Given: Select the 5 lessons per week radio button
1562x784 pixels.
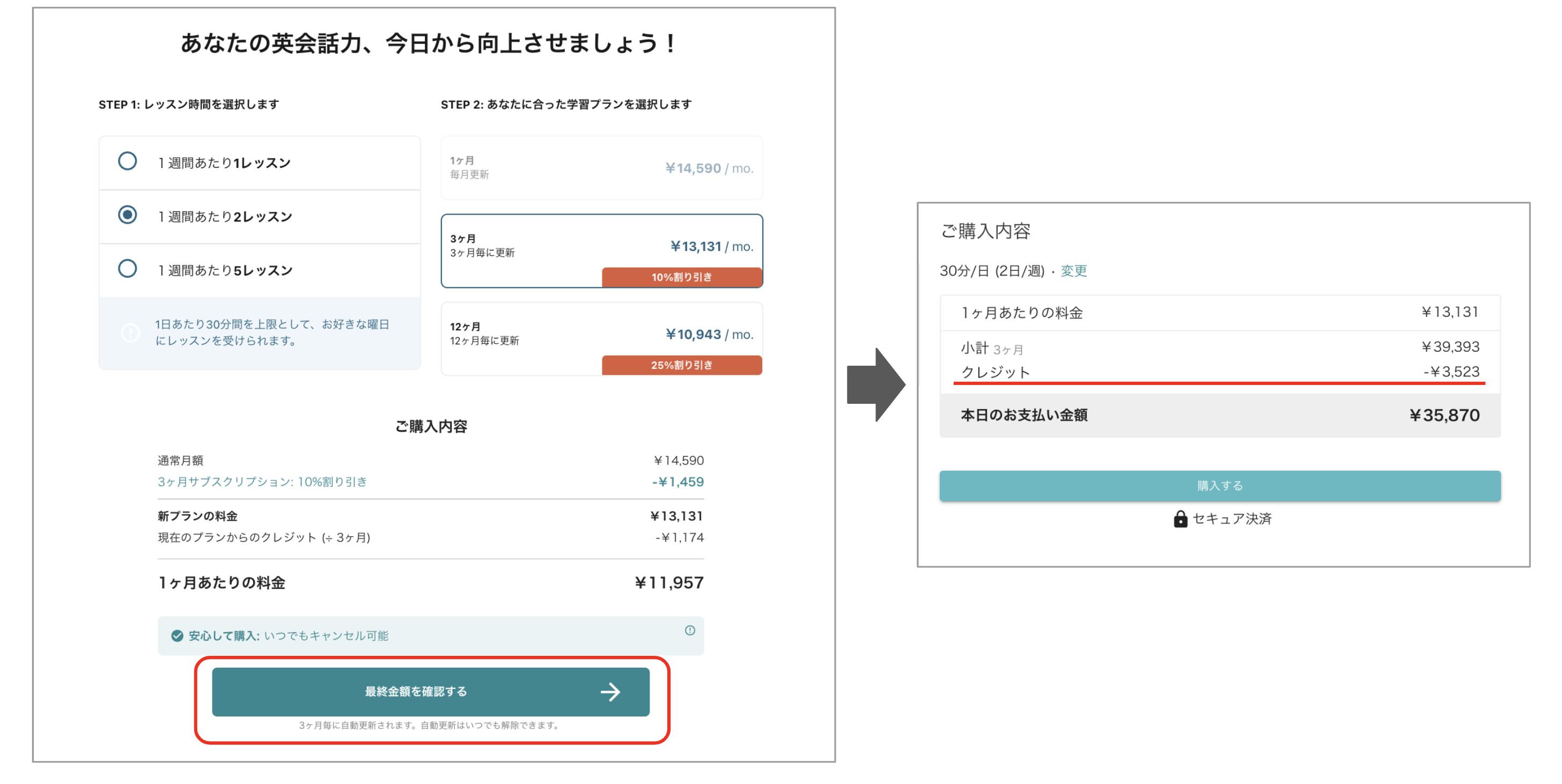Looking at the screenshot, I should [x=127, y=269].
